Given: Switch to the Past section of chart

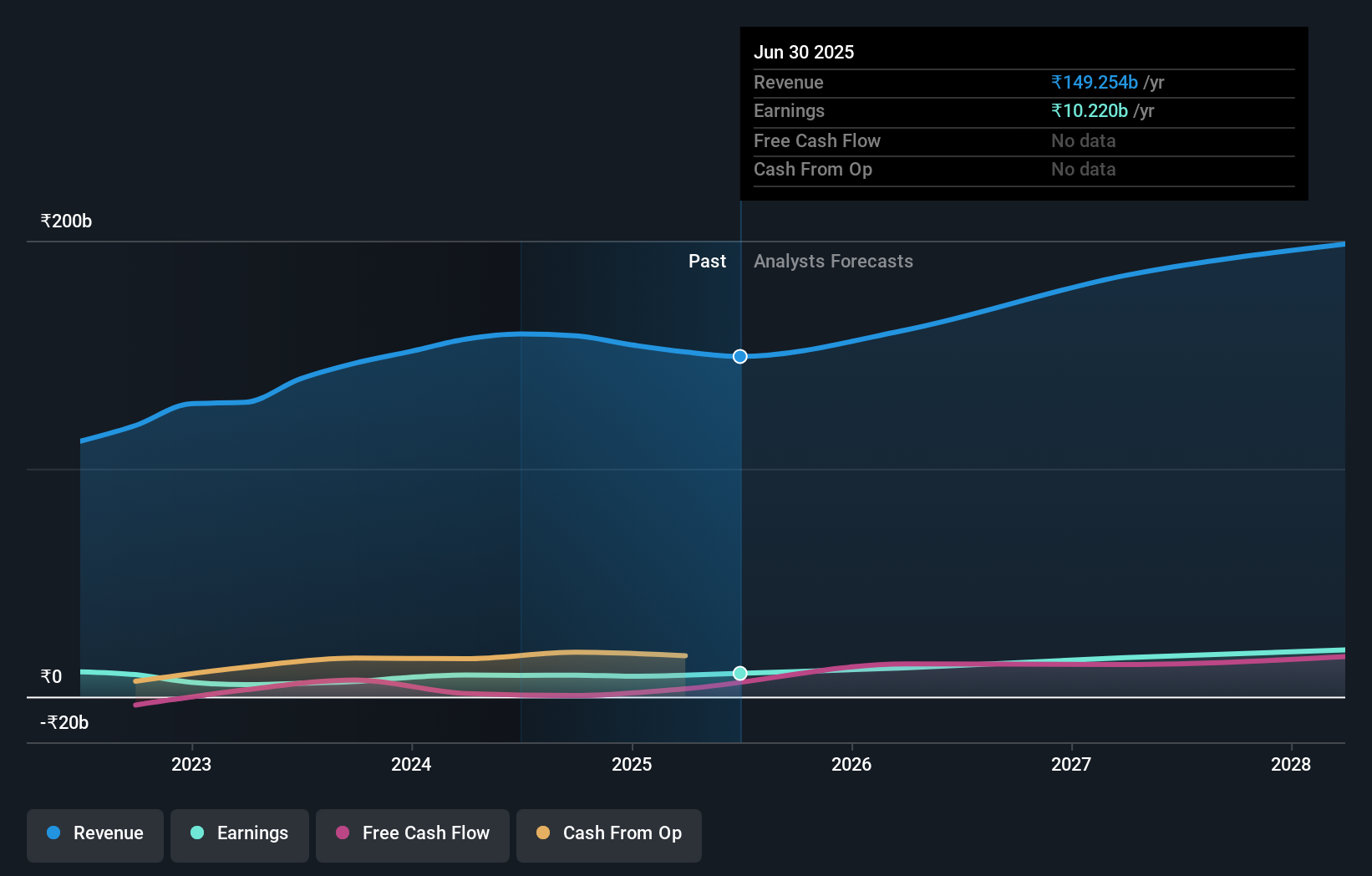Looking at the screenshot, I should click(x=708, y=261).
